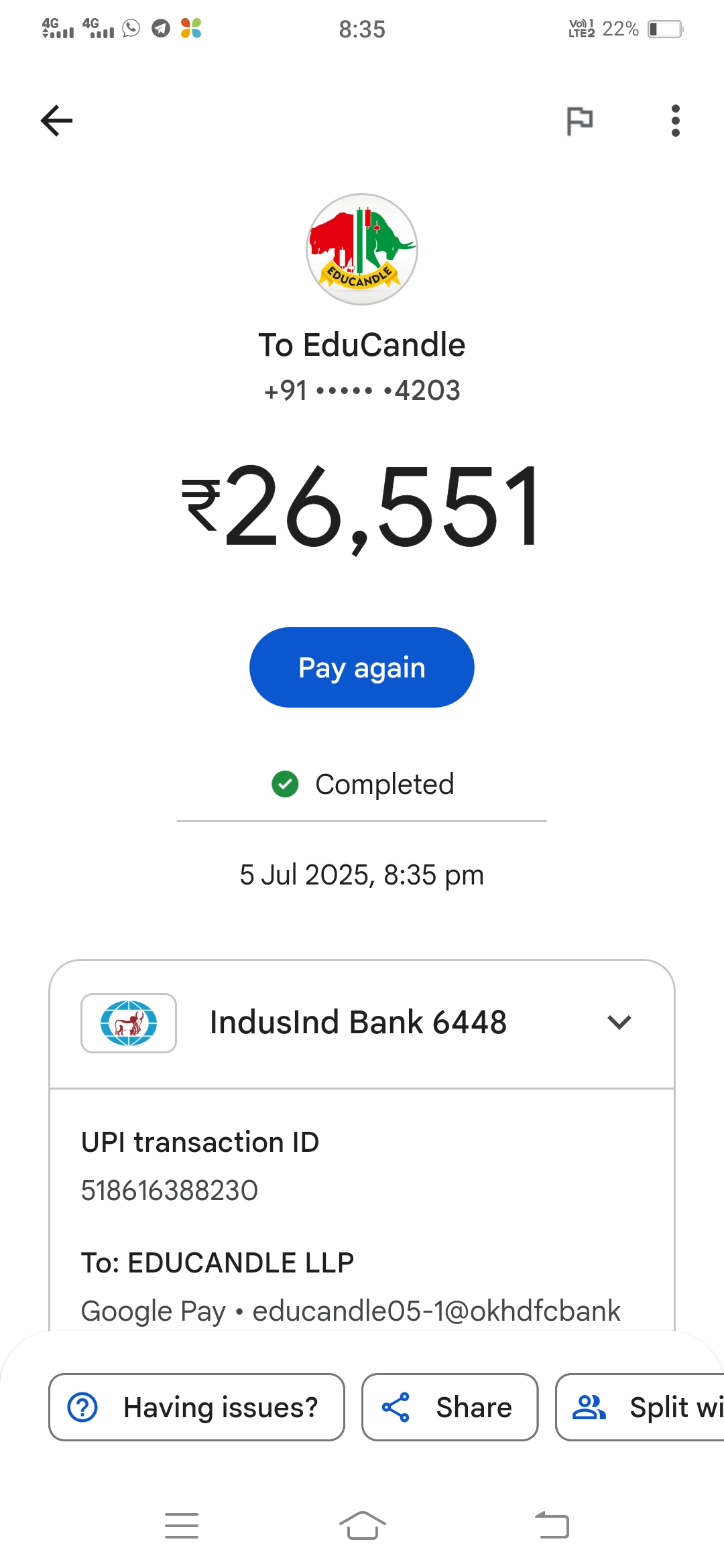Screen dimensions: 724x1568
Task: Tap the Share button
Action: [x=450, y=1407]
